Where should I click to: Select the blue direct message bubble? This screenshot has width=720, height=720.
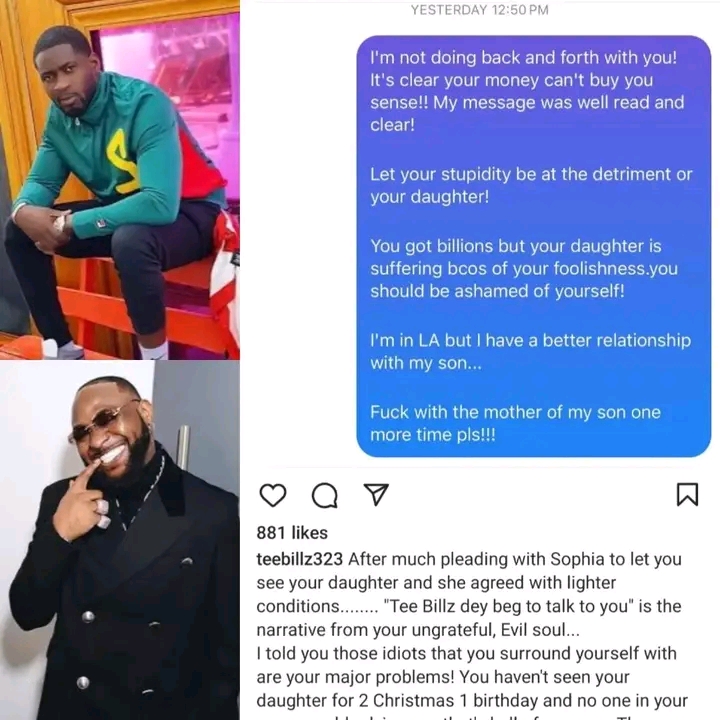pos(534,246)
